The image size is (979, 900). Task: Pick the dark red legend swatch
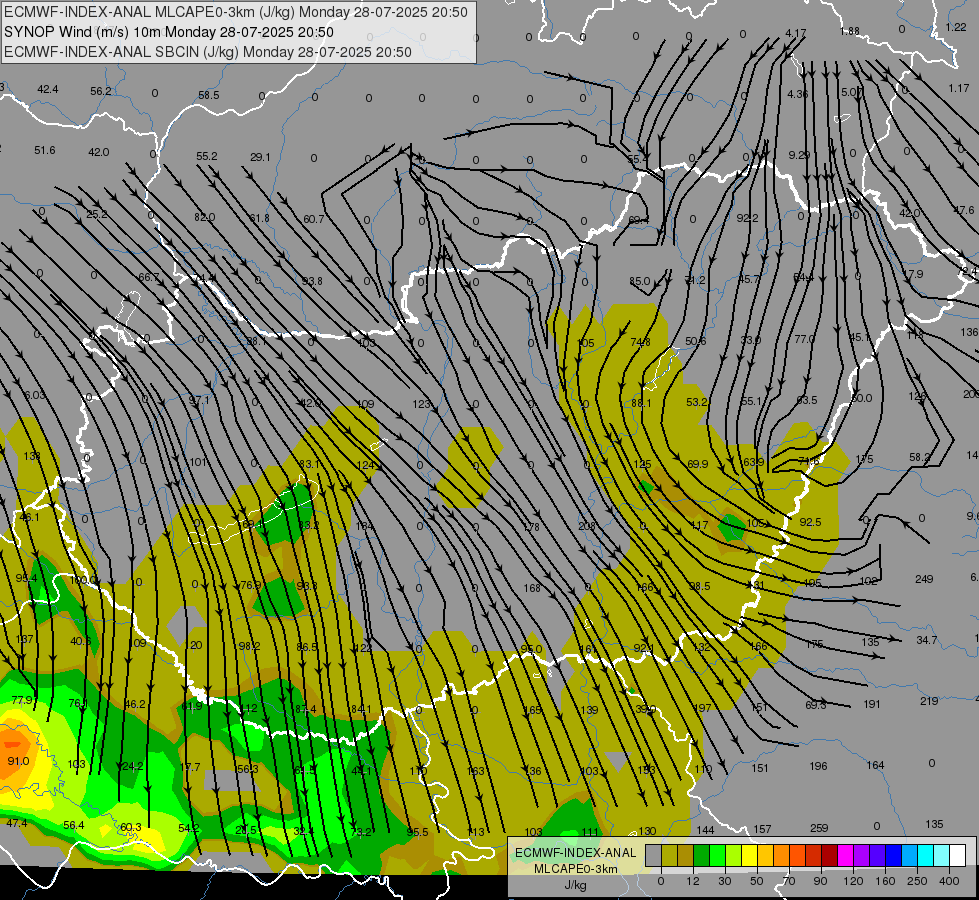829,855
